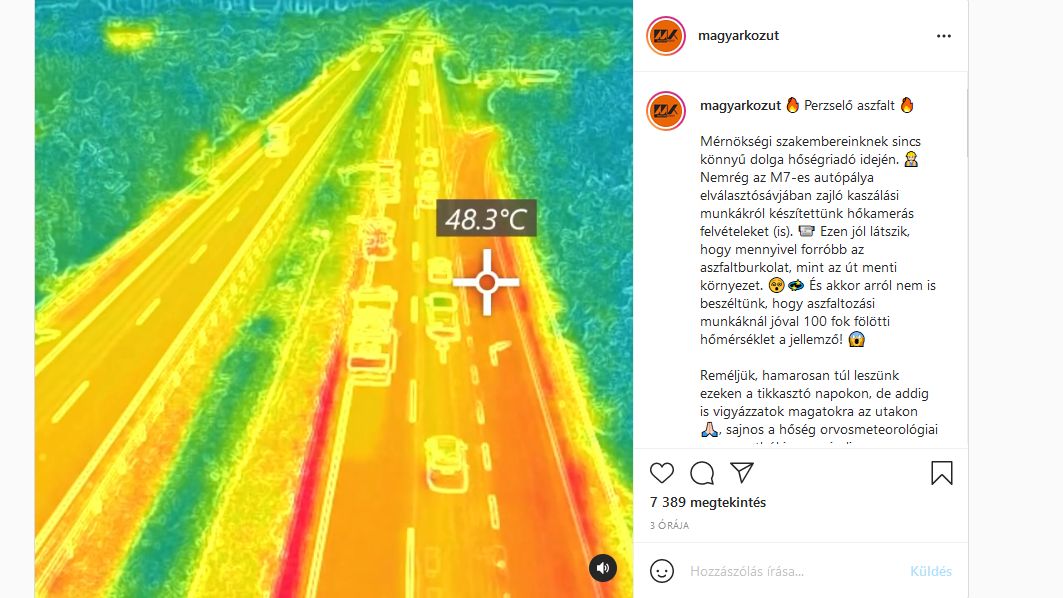Click the crosshair marker on the video
1063x598 pixels.
[x=486, y=282]
